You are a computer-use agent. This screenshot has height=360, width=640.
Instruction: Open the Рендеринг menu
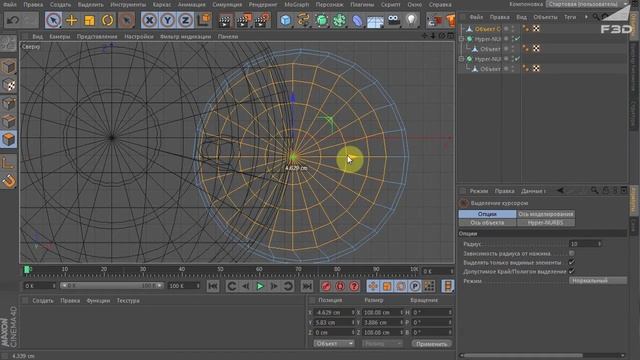coord(263,4)
